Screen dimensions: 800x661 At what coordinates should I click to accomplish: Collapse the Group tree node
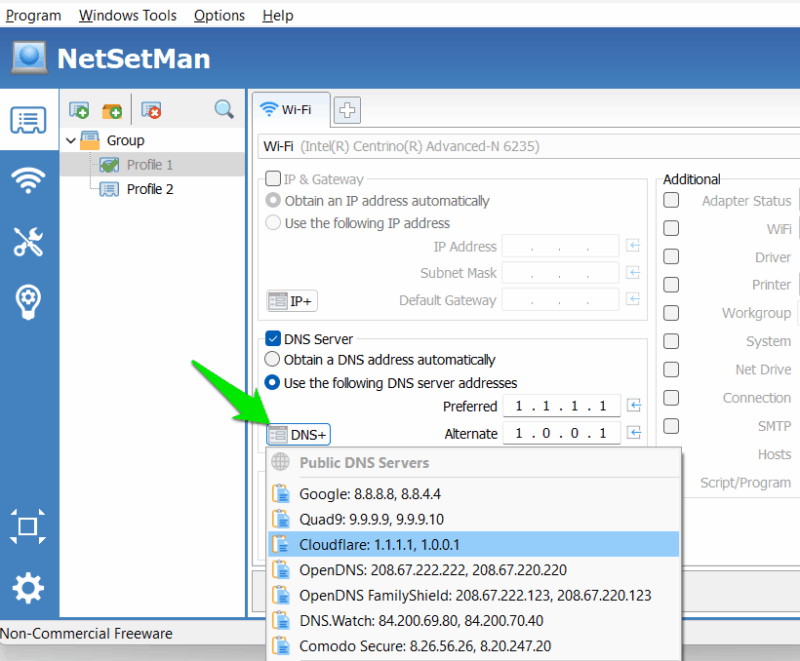70,140
